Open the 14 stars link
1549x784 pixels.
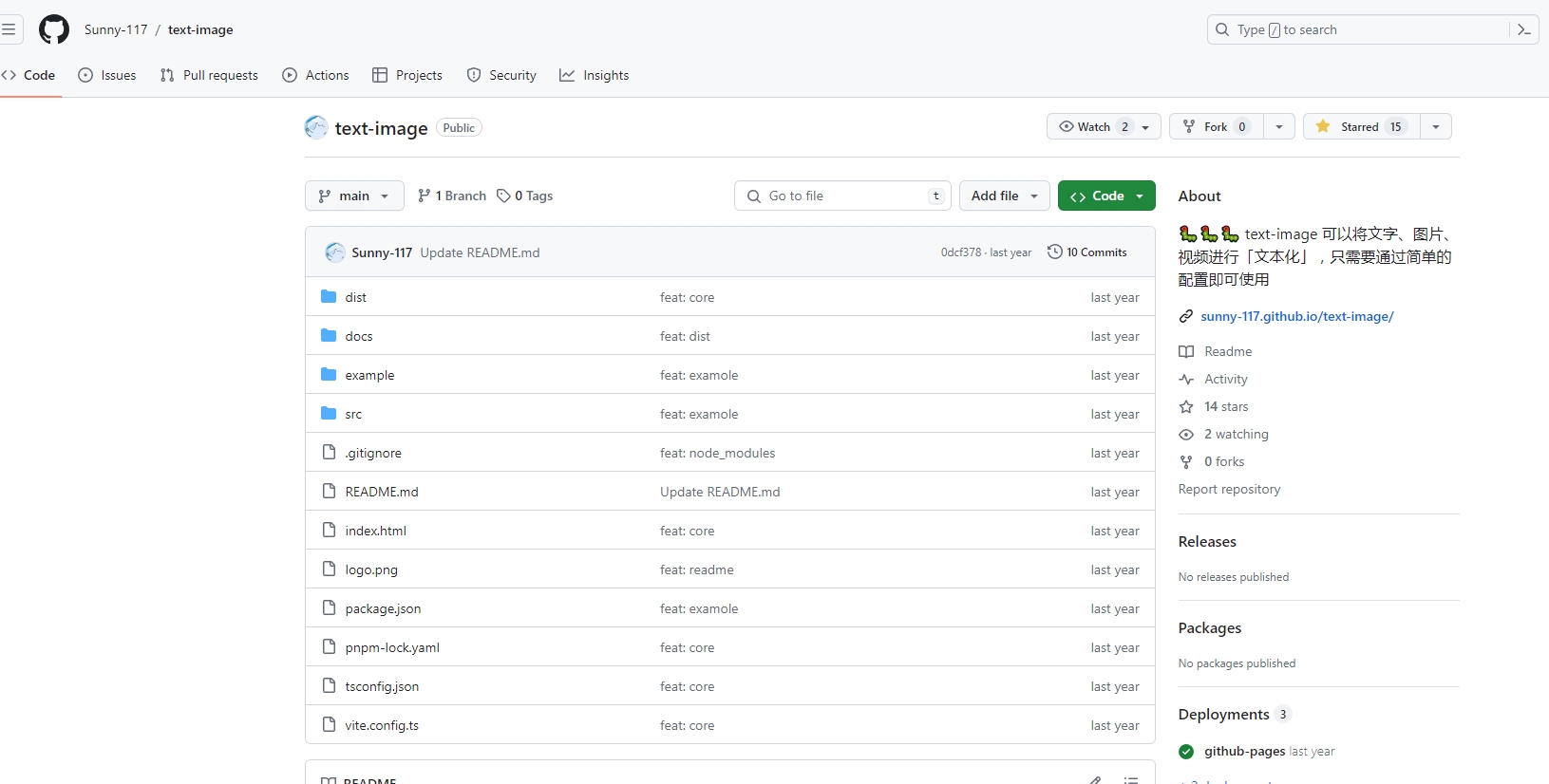(x=1226, y=406)
